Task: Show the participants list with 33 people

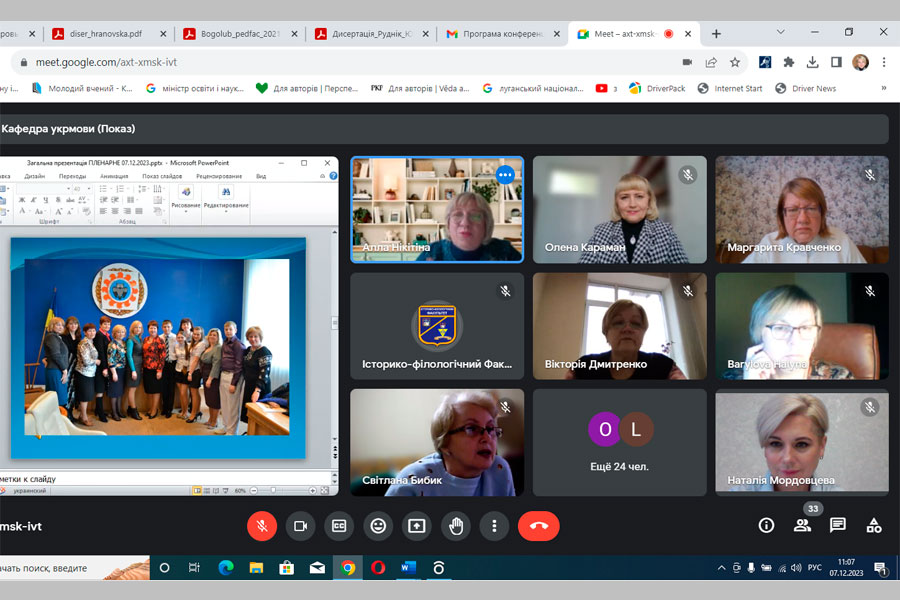Action: (x=802, y=525)
